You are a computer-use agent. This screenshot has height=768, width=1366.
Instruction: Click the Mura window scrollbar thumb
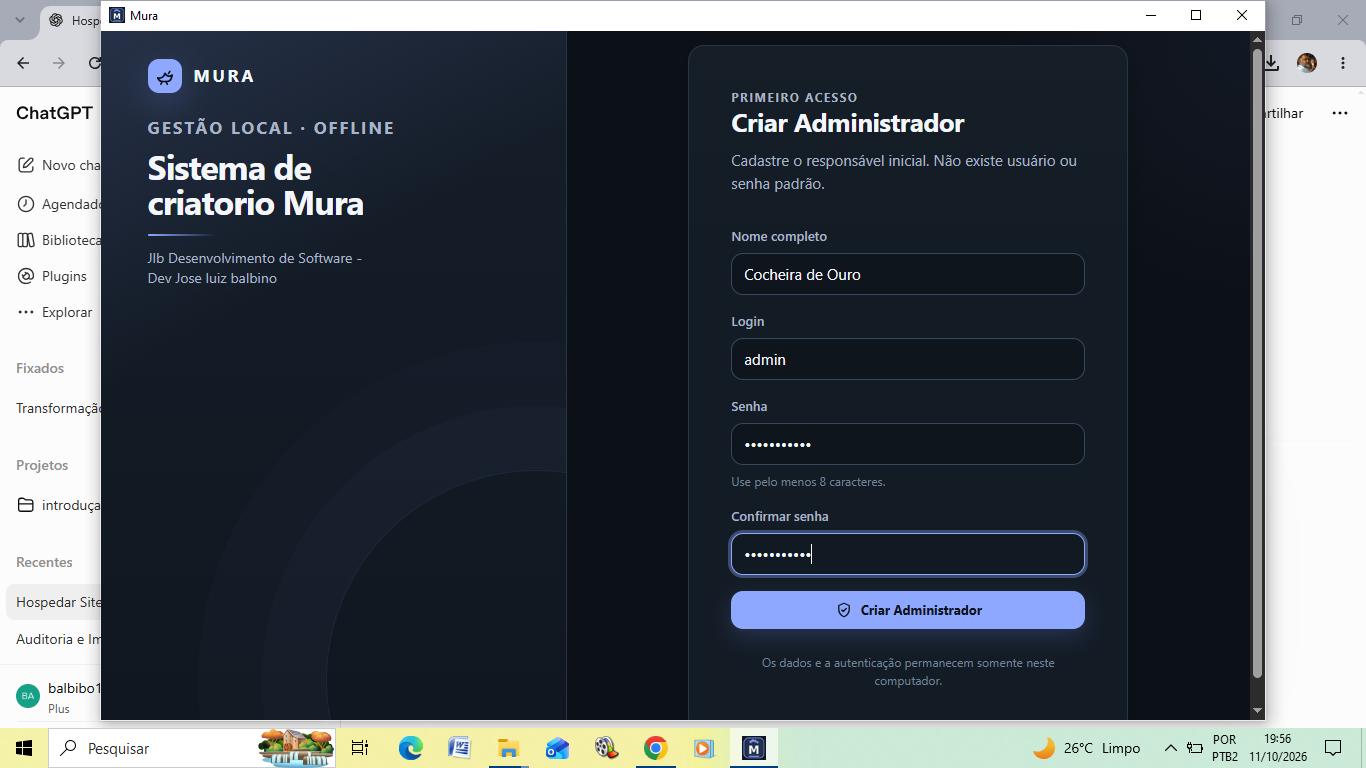[1258, 362]
